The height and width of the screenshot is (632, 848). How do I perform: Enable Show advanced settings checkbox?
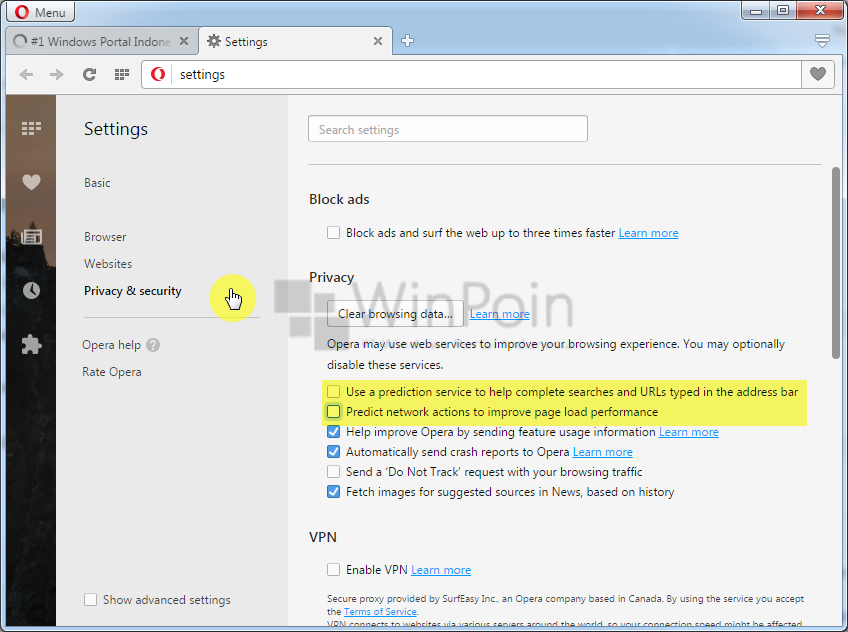[90, 600]
